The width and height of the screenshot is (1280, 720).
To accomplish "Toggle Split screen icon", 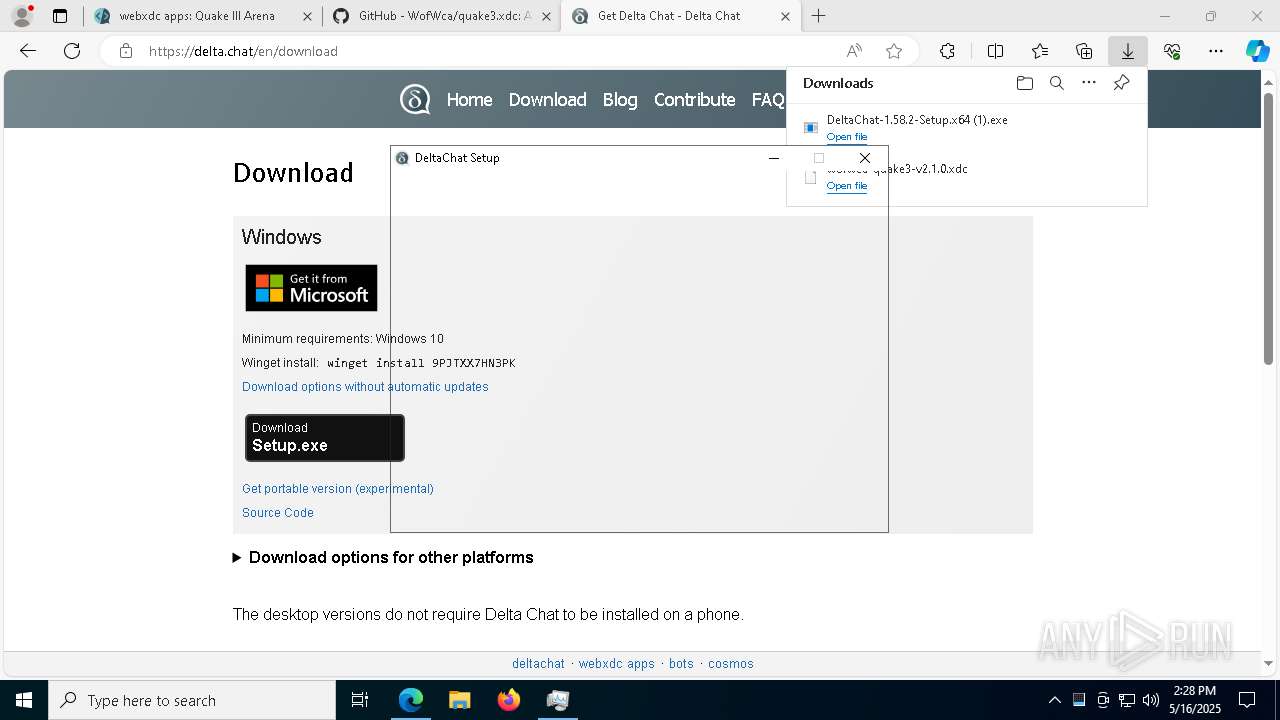I will 995,51.
